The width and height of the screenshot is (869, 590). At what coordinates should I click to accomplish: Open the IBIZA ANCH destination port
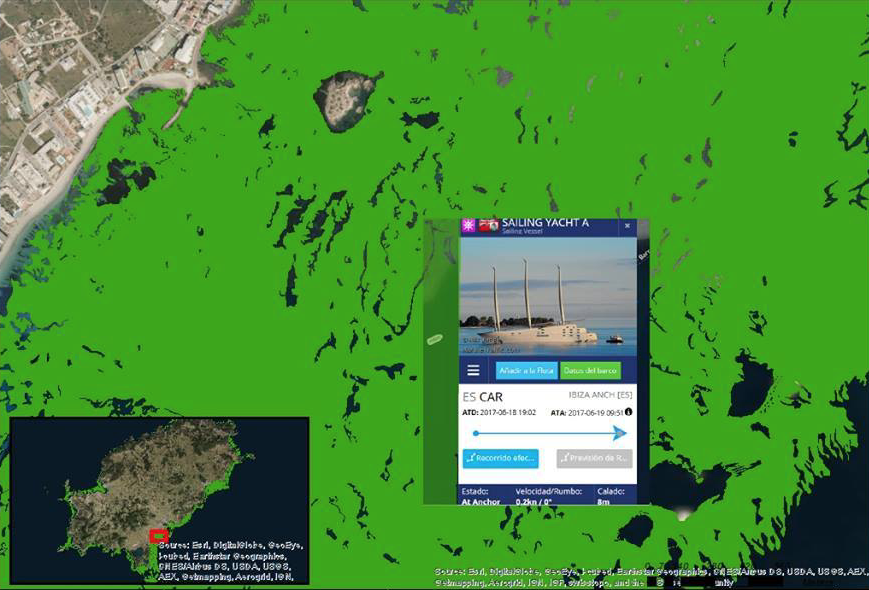600,396
